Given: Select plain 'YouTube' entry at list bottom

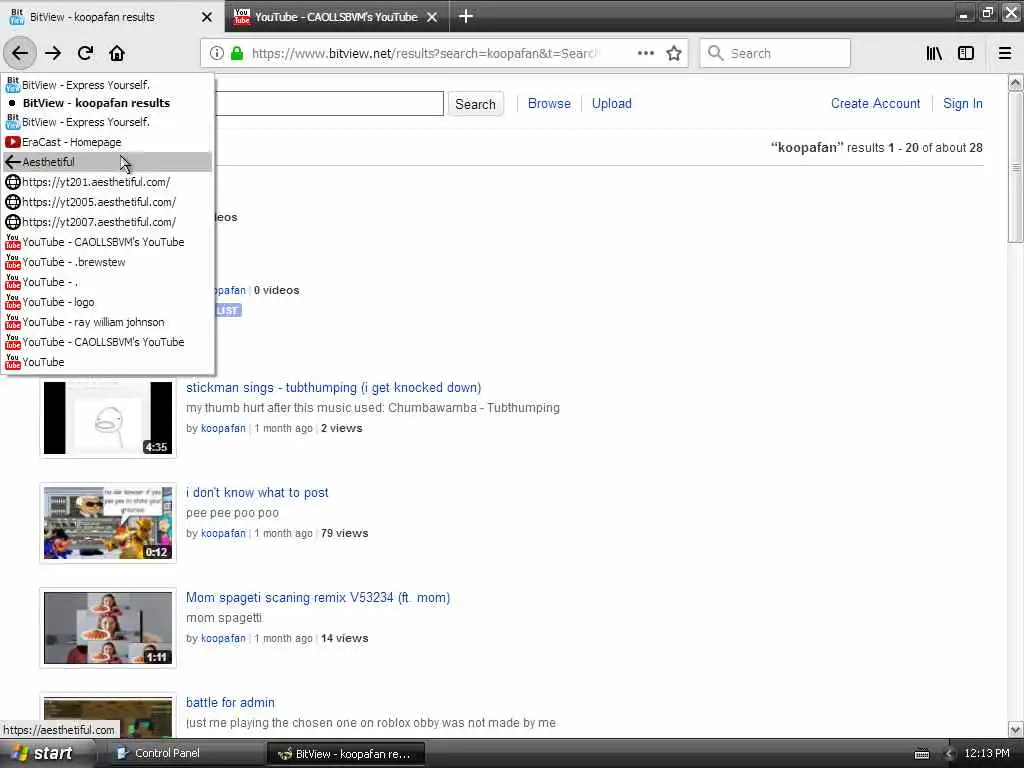Looking at the screenshot, I should click(108, 362).
